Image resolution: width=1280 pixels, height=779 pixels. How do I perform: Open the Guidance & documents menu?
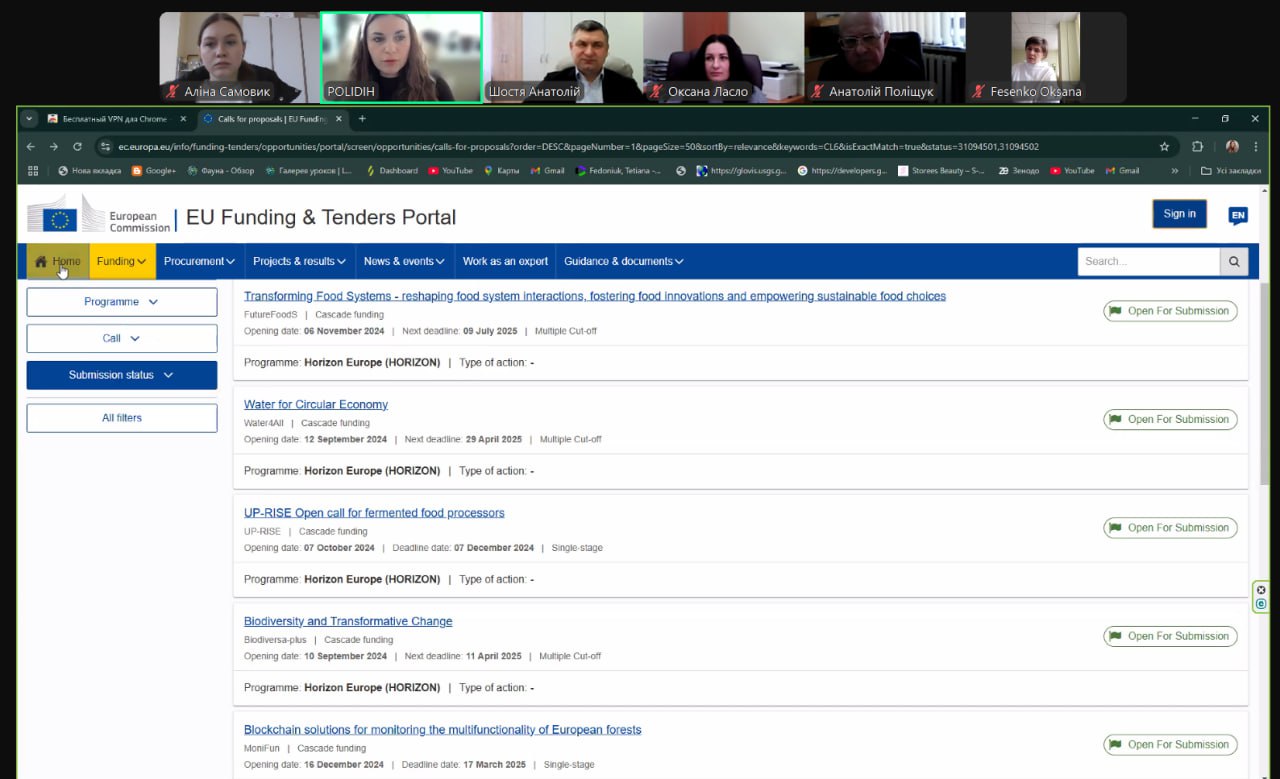pyautogui.click(x=624, y=261)
